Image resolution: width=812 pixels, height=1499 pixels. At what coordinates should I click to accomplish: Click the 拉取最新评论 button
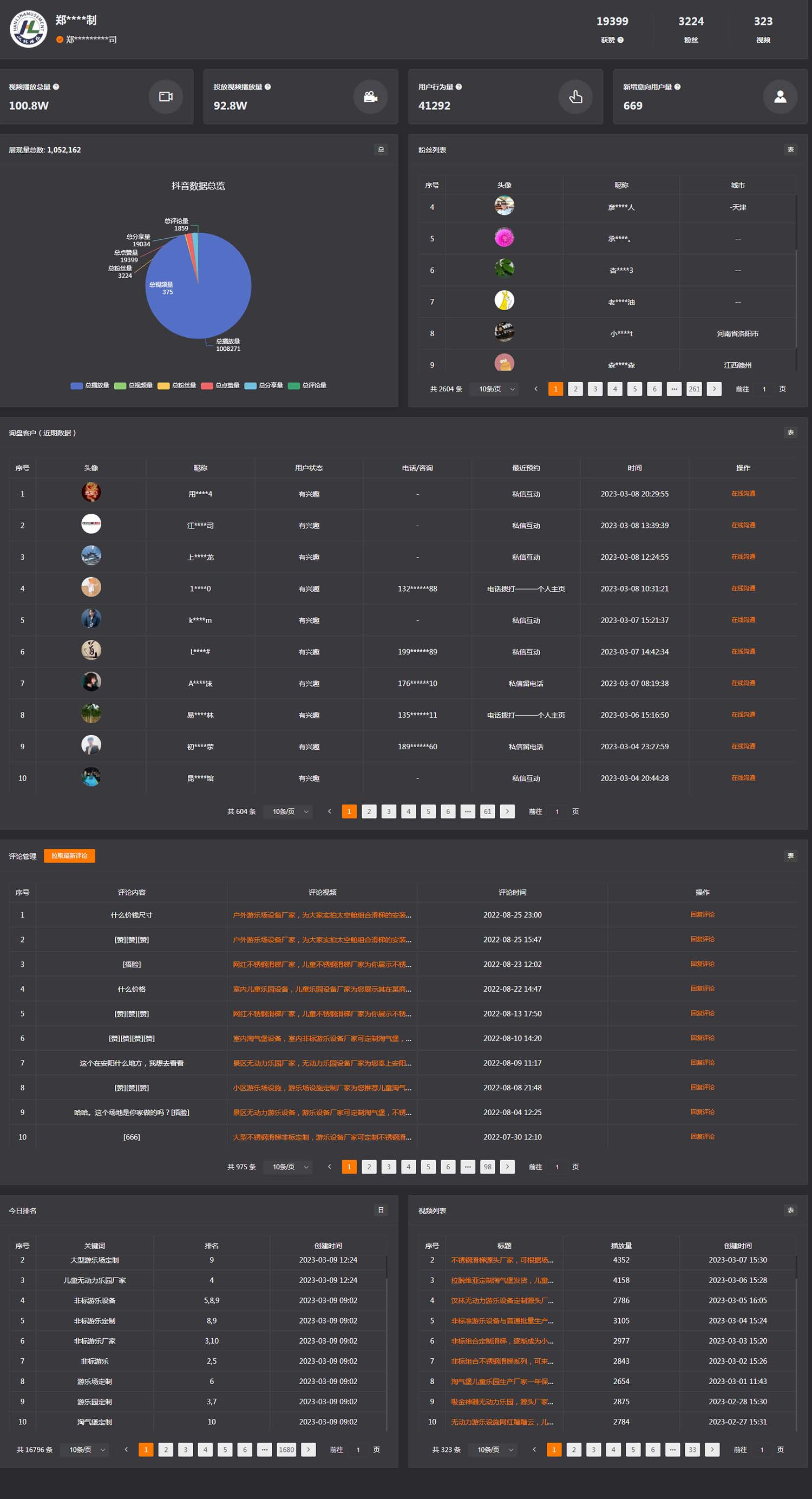tap(69, 855)
